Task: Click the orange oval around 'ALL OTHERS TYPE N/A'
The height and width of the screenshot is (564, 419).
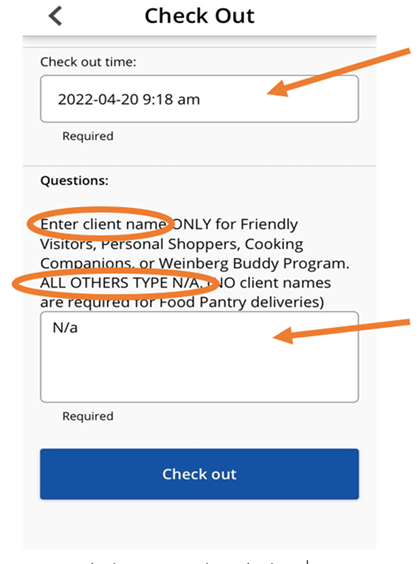Action: 115,283
